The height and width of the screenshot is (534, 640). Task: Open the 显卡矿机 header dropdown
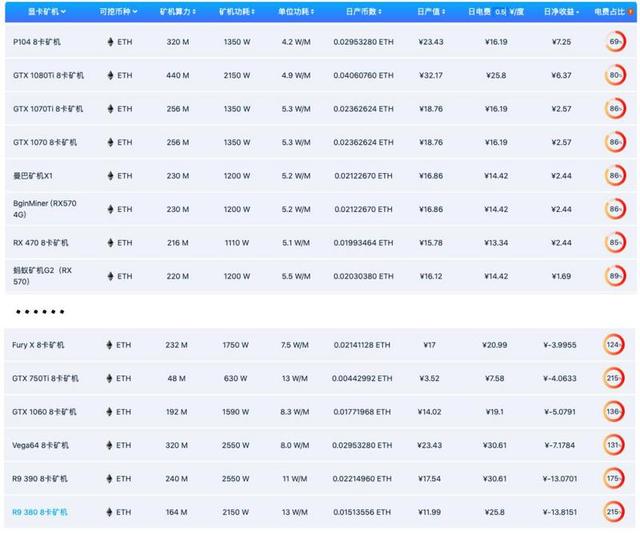click(47, 12)
